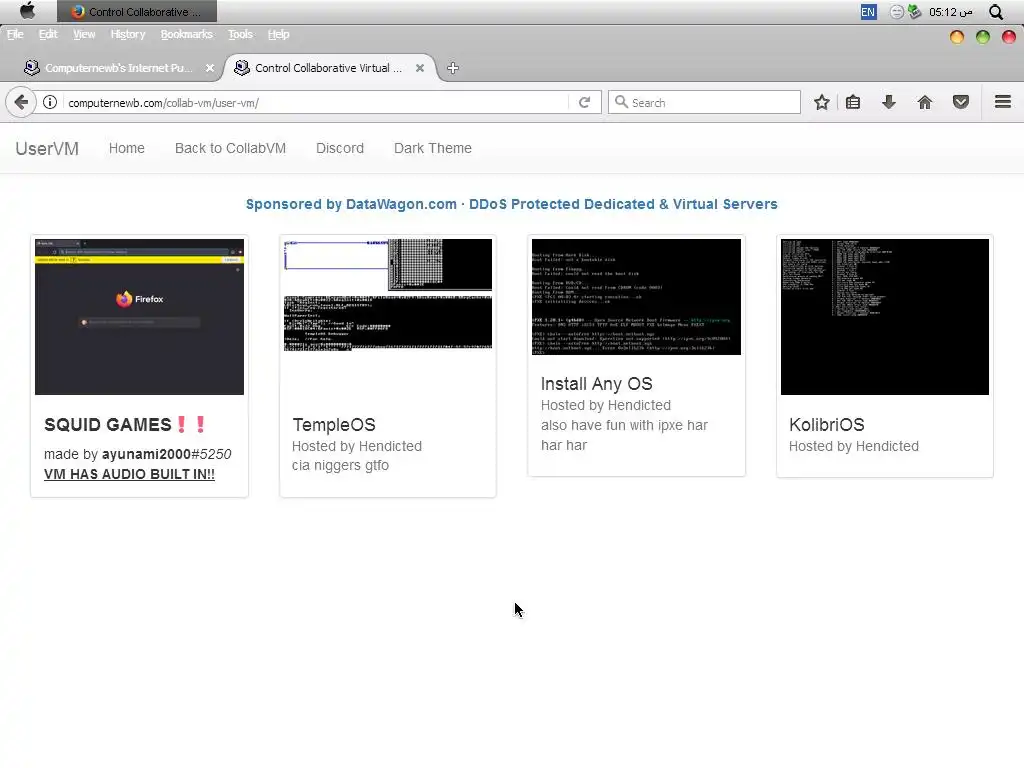Image resolution: width=1024 pixels, height=768 pixels.
Task: Click the Install Any OS title
Action: [596, 384]
